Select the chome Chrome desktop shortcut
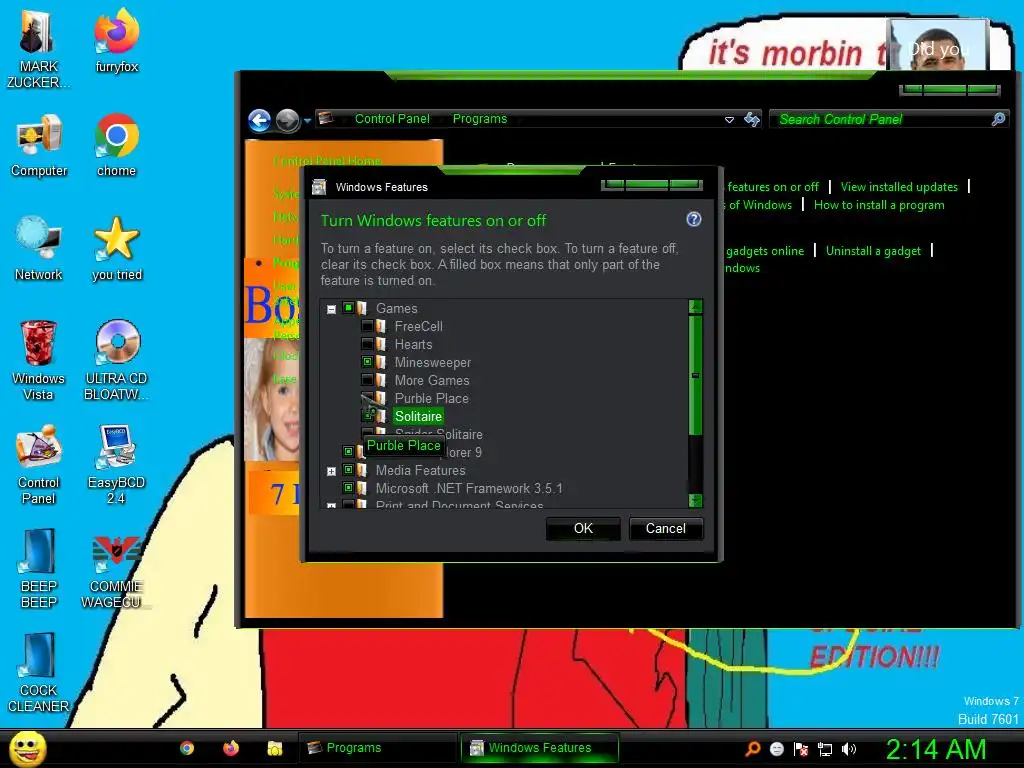 point(116,146)
